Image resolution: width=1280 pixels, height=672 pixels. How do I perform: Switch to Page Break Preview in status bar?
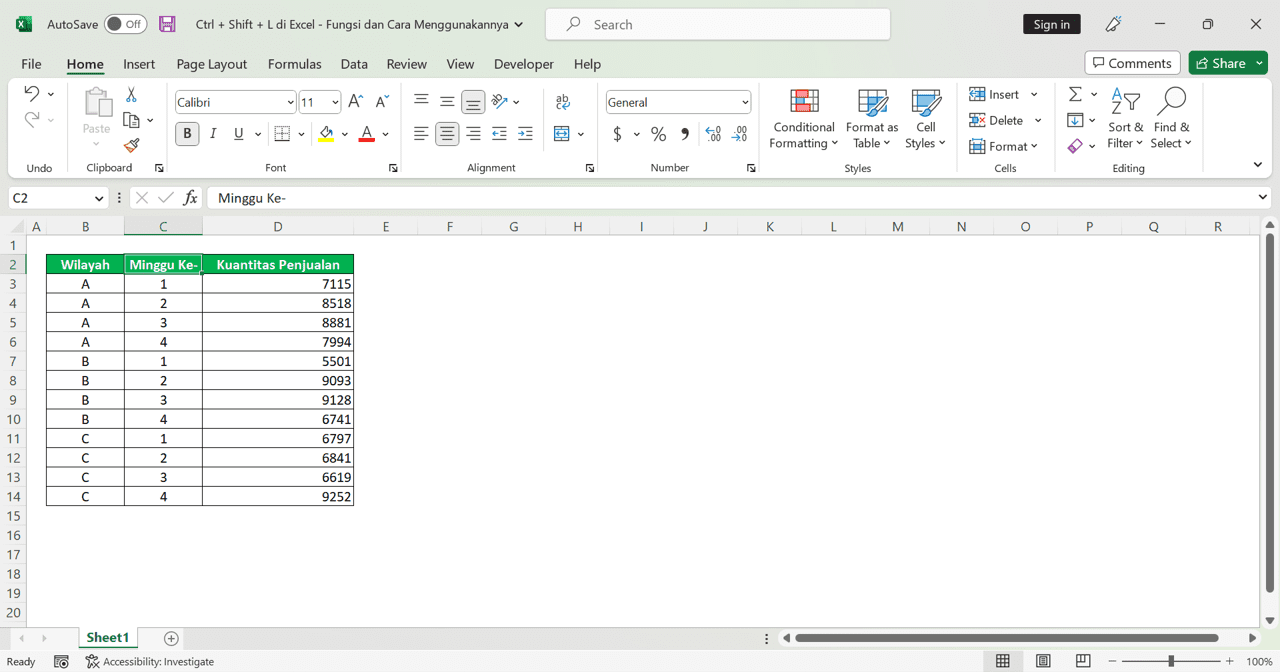[1083, 661]
